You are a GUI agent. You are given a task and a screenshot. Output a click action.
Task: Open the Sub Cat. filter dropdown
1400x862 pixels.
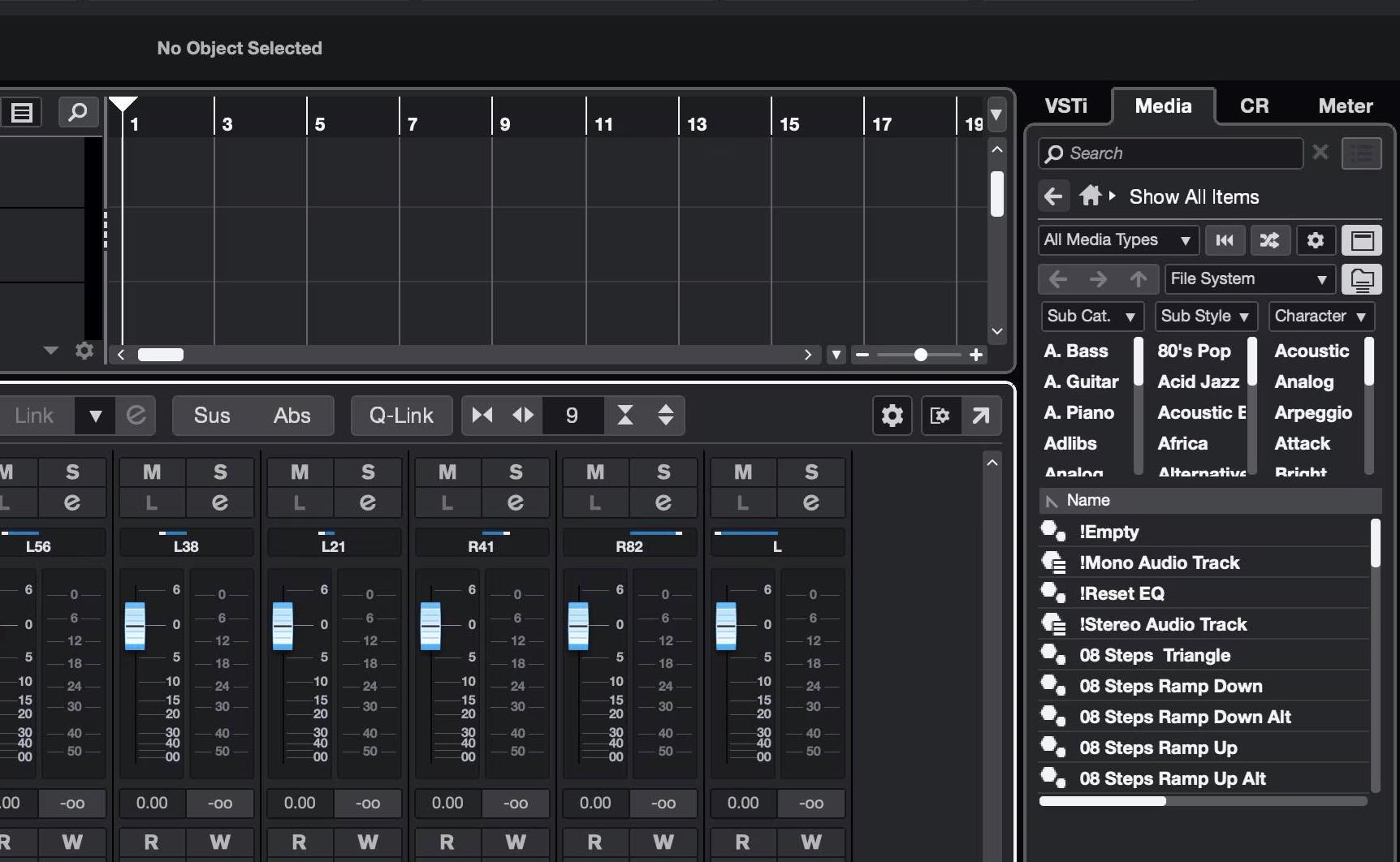1091,317
